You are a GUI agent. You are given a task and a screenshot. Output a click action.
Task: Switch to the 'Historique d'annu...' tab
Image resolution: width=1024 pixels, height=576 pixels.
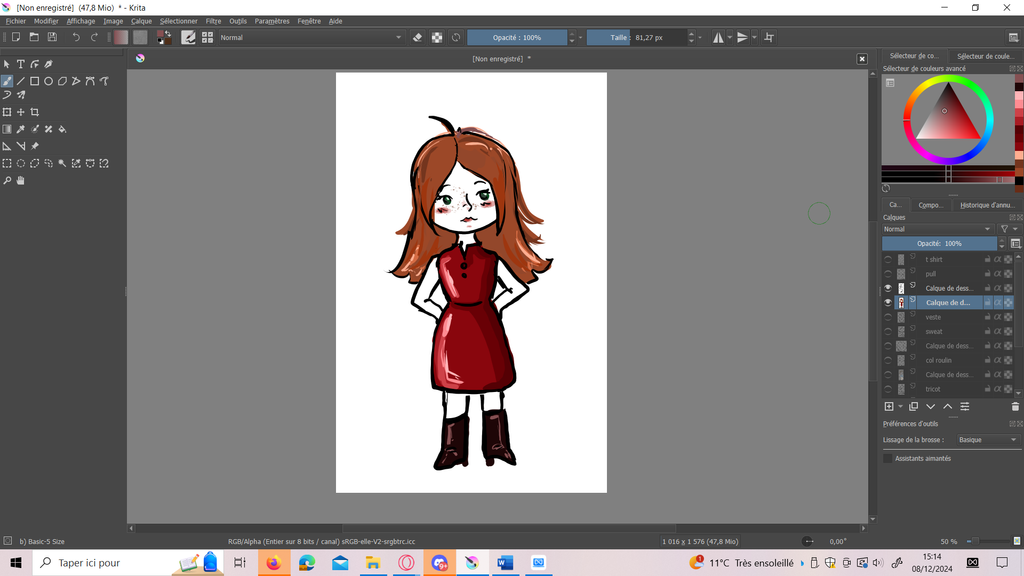(x=986, y=205)
